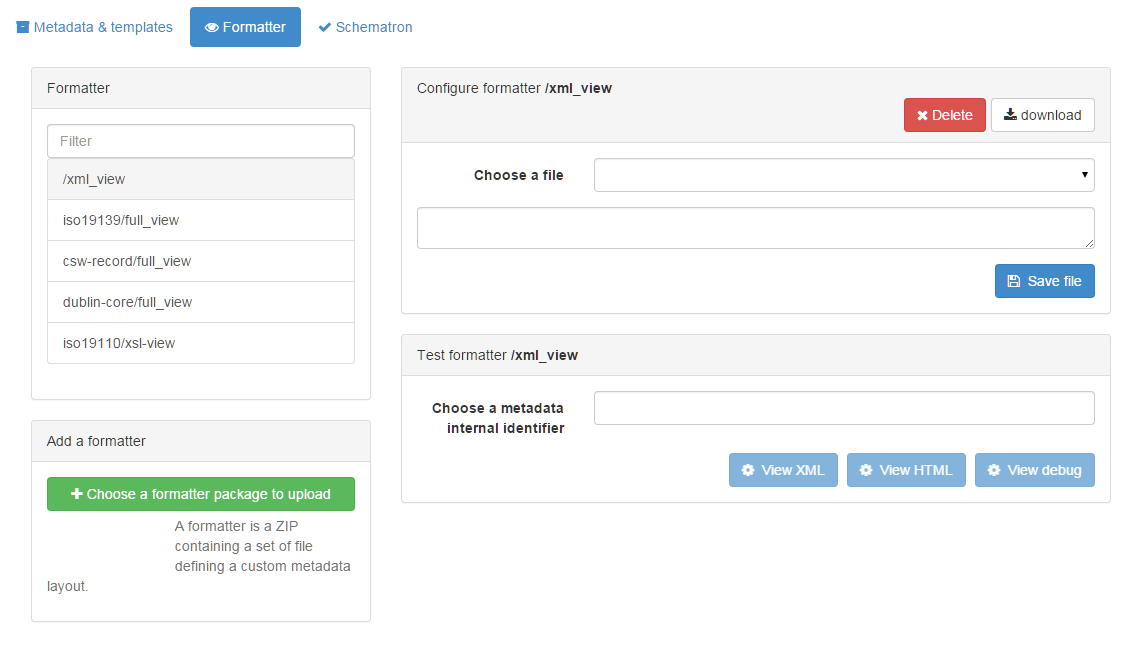Switch to the Schematron tab
The width and height of the screenshot is (1131, 645).
[x=365, y=27]
